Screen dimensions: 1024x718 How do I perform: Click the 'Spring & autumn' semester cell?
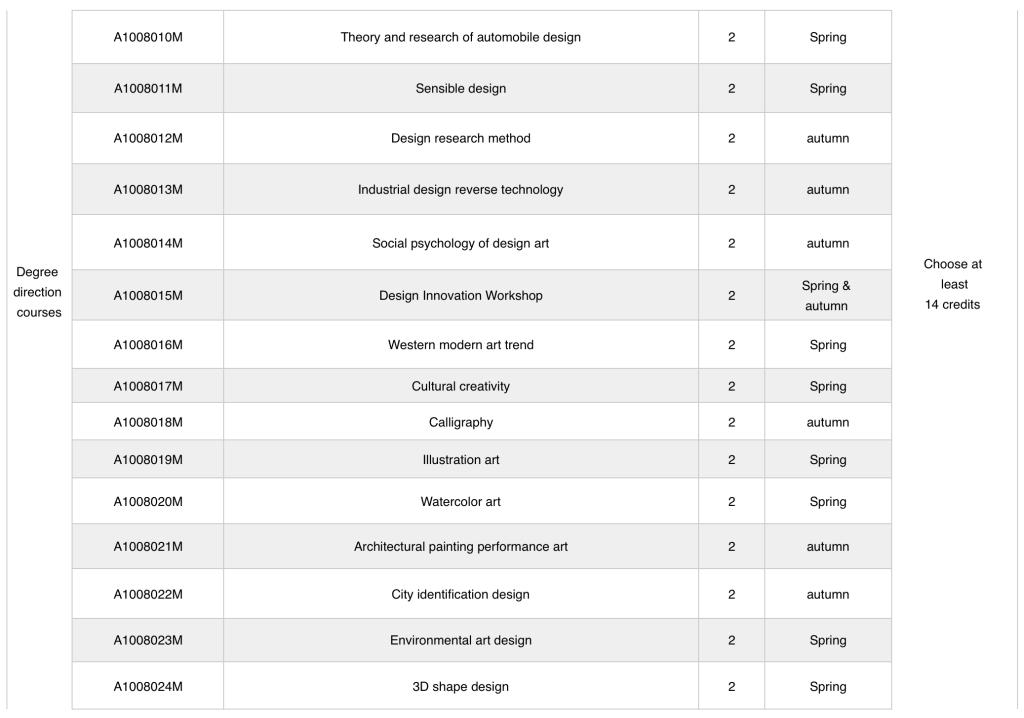tap(827, 295)
